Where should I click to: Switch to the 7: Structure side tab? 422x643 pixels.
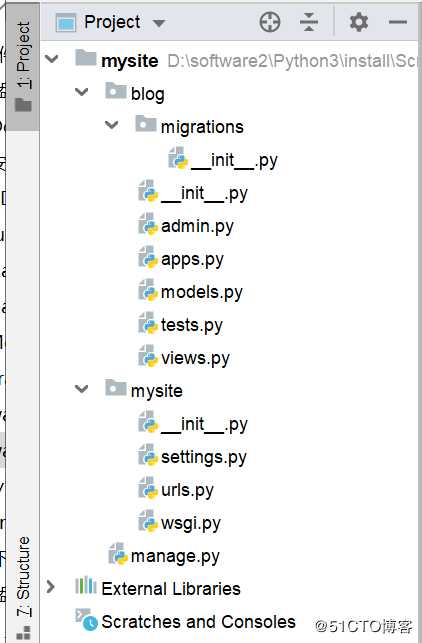23,586
